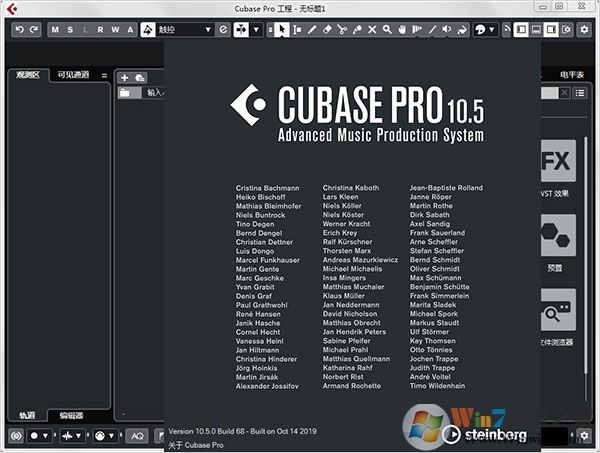Toggle the right zone visibility button
The image size is (600, 453).
coord(551,29)
